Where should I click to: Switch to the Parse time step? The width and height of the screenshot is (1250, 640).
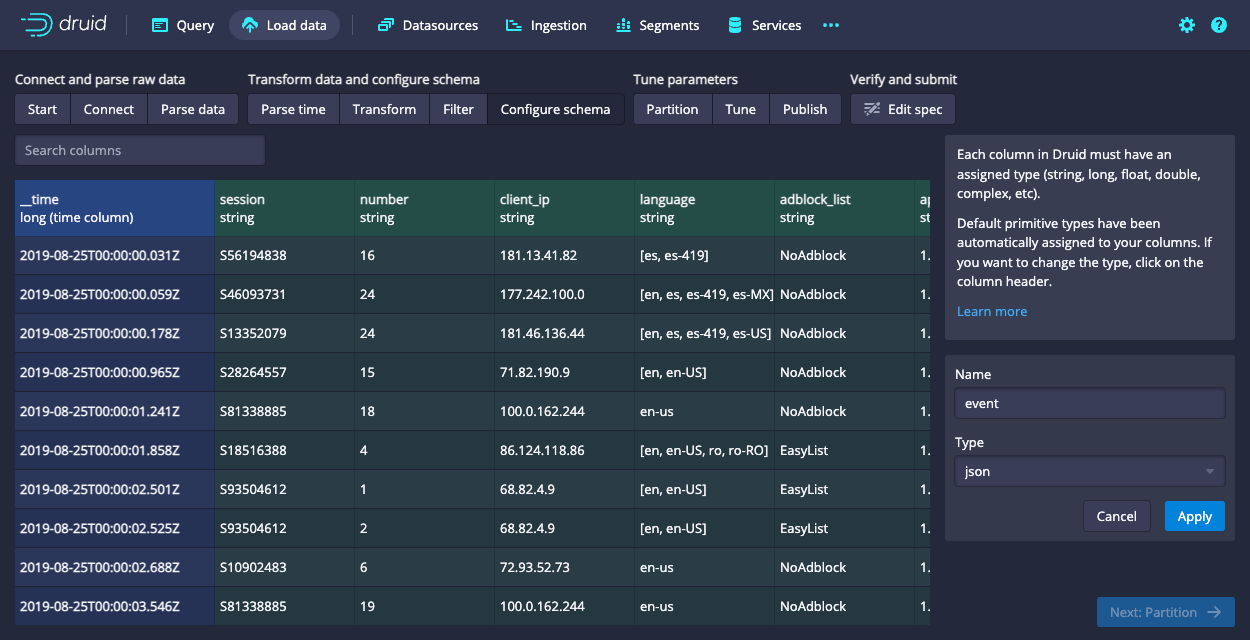293,109
